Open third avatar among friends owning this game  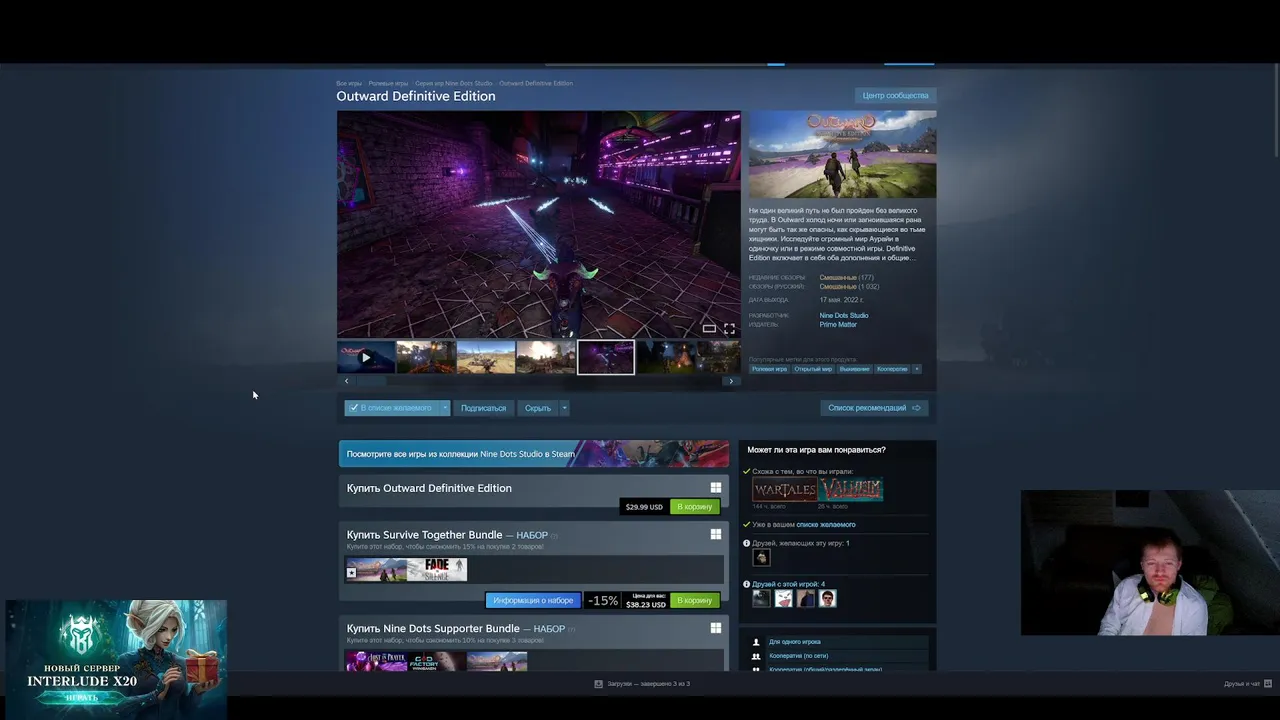(805, 599)
